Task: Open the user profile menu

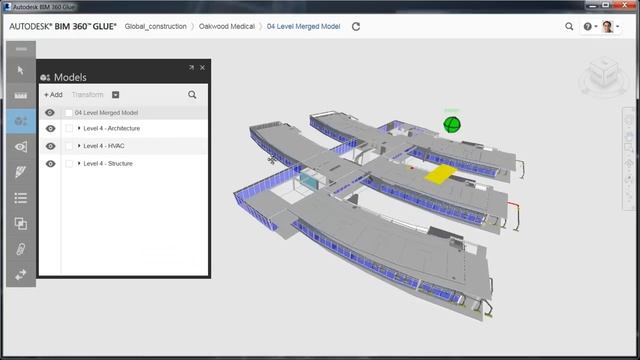Action: (611, 27)
